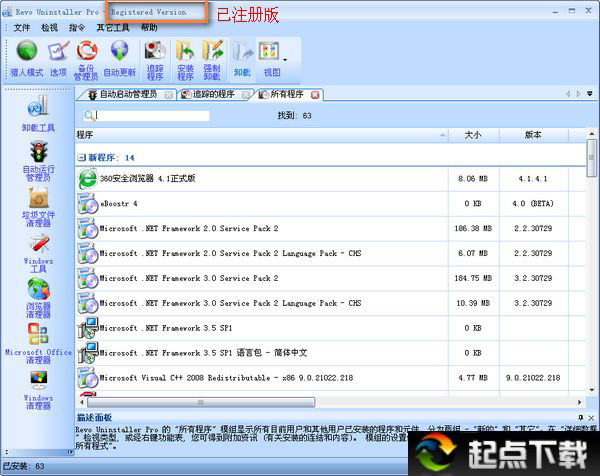Viewport: 600px width, 476px height.
Task: Open Microsoft Office Cleaner in sidebar
Action: tap(38, 344)
